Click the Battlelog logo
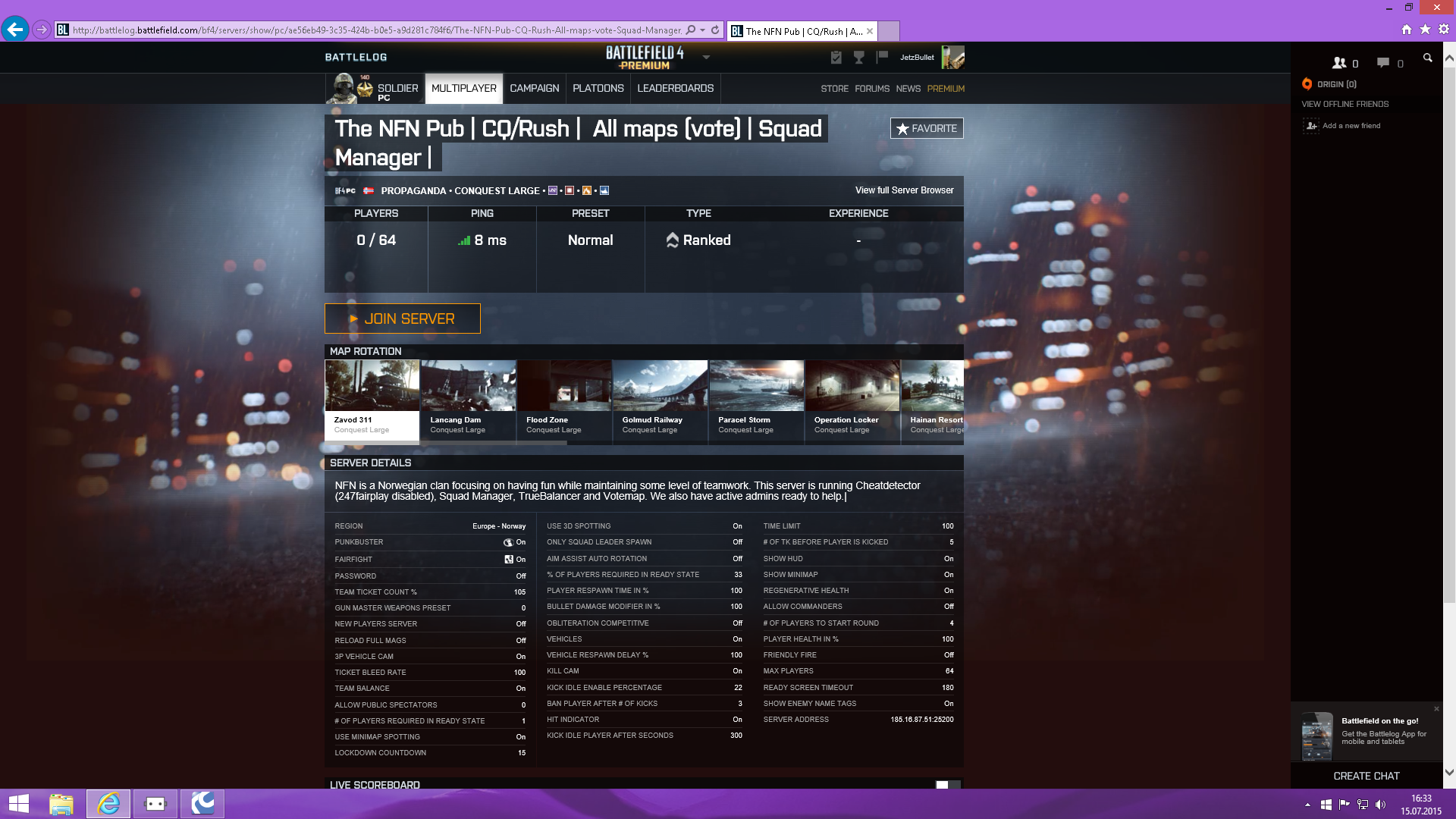Viewport: 1456px width, 819px height. [356, 58]
